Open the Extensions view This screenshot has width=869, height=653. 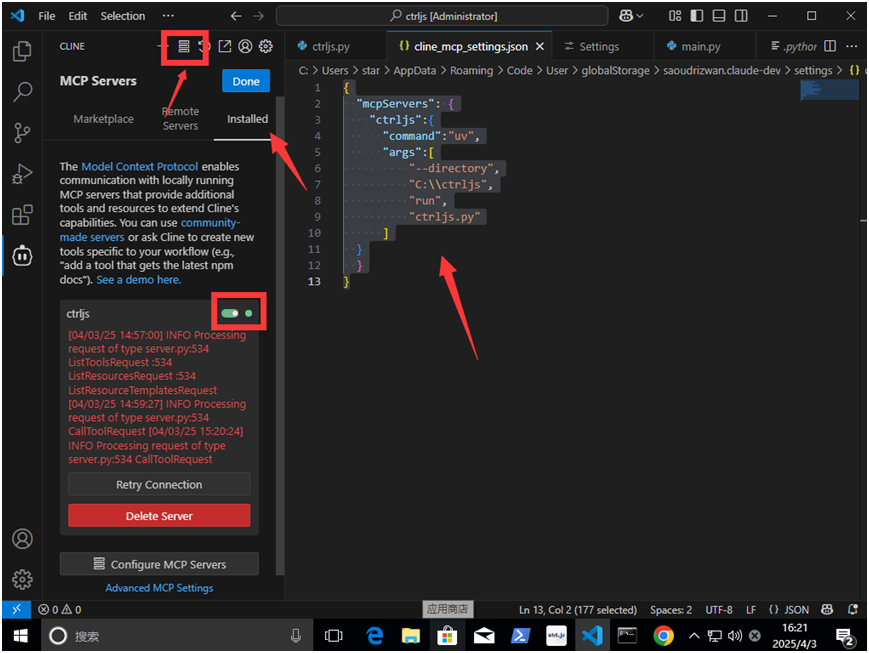click(x=22, y=215)
